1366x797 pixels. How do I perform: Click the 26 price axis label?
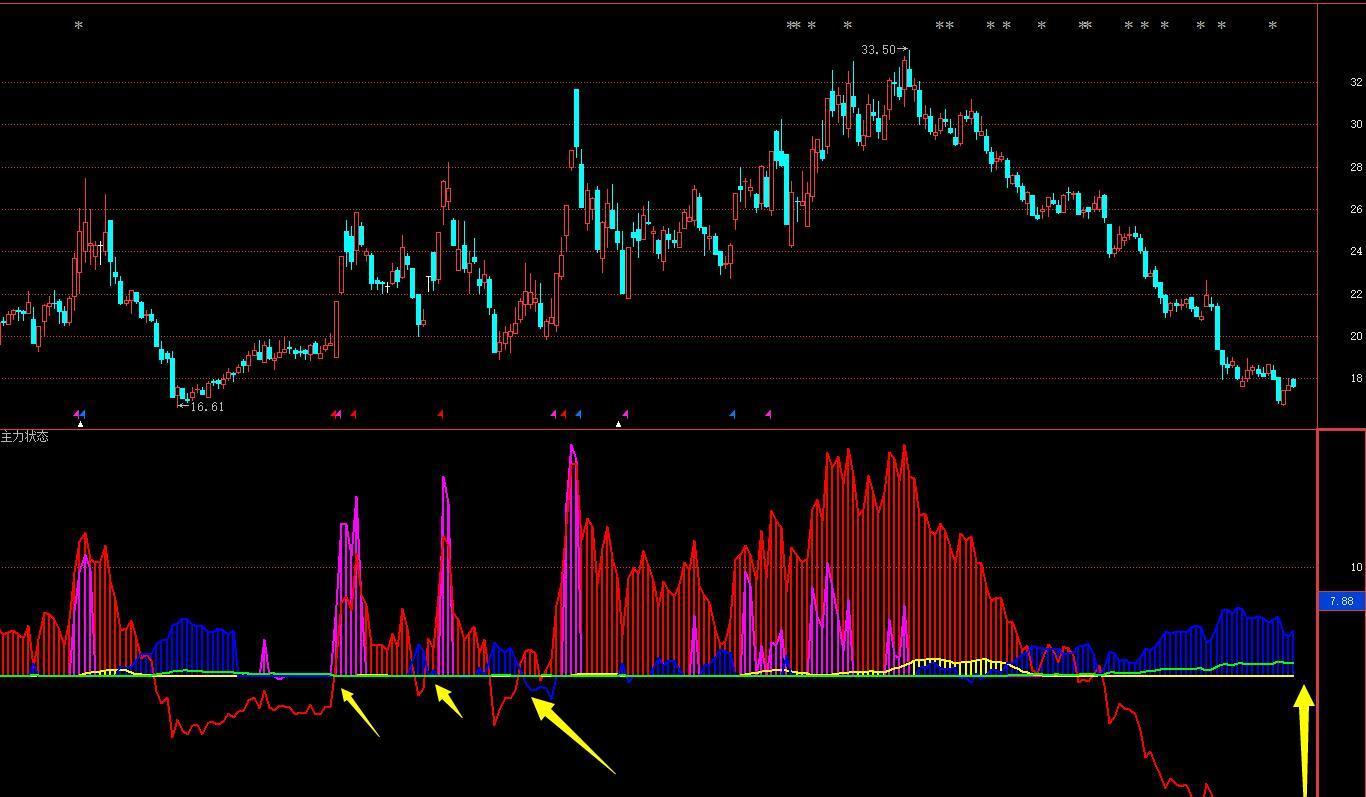tap(1356, 209)
